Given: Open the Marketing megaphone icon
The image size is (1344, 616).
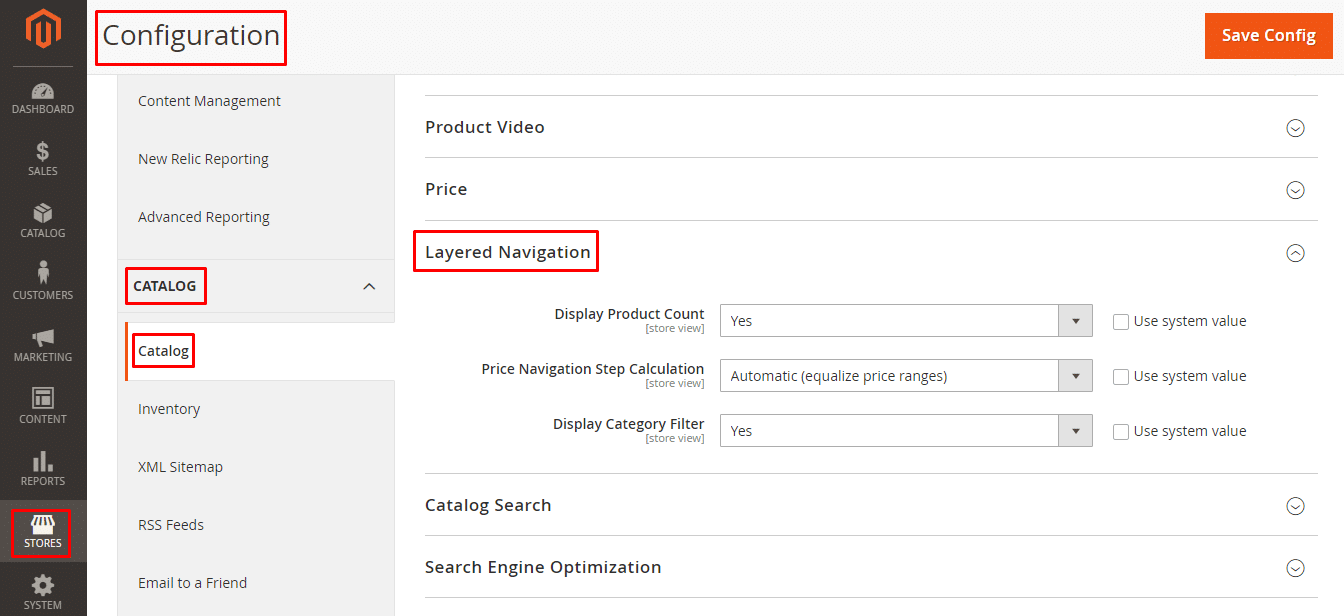Looking at the screenshot, I should tap(43, 337).
